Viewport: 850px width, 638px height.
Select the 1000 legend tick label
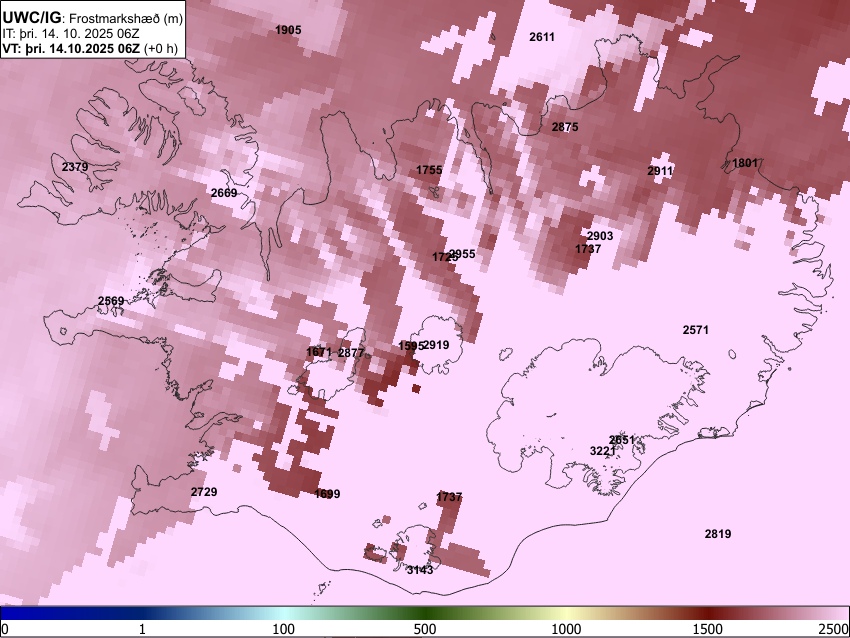tap(566, 629)
